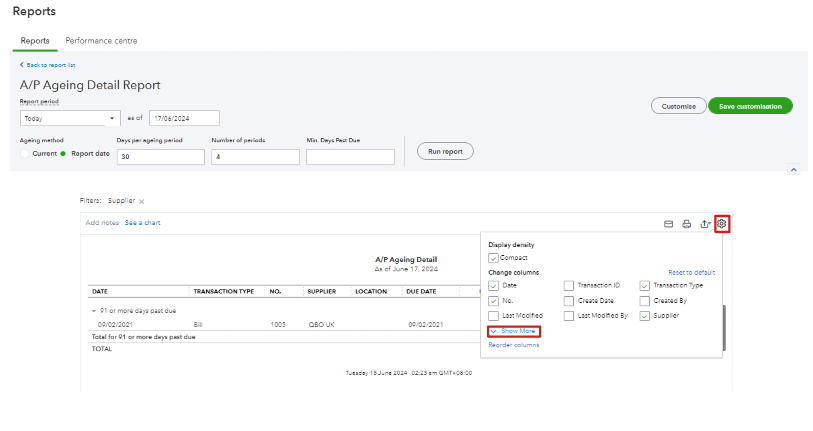Collapse the 91 or more days past due group
Viewport: 813px width, 431px height.
(x=94, y=311)
